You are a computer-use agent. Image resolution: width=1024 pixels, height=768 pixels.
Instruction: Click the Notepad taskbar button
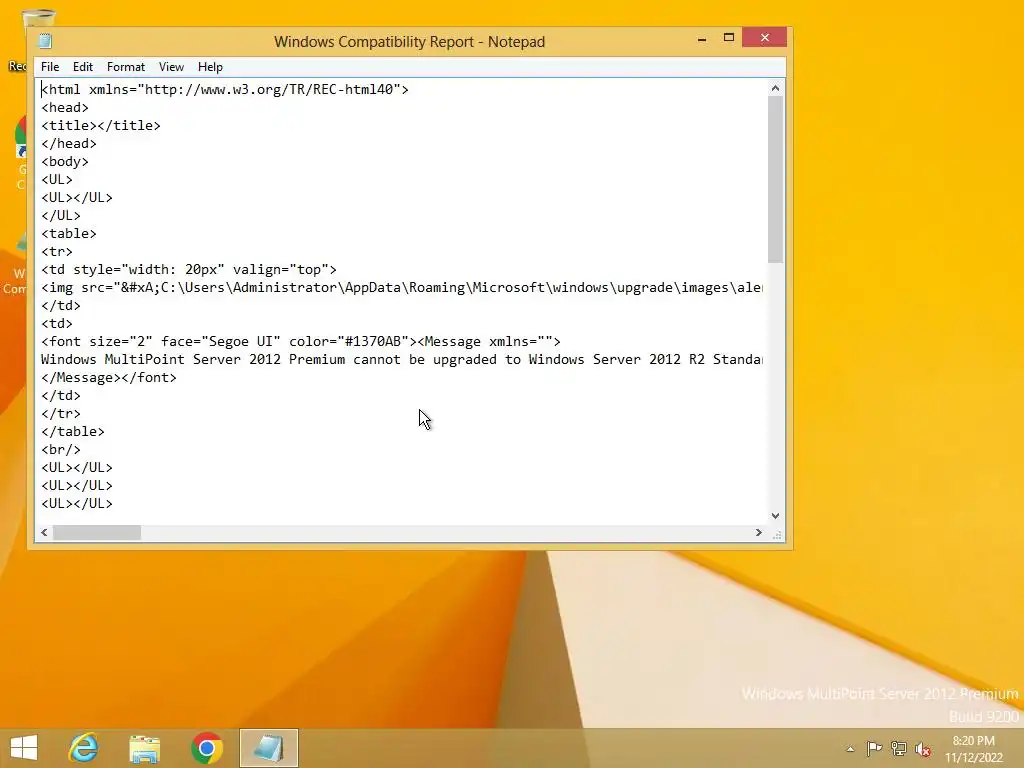tap(268, 748)
